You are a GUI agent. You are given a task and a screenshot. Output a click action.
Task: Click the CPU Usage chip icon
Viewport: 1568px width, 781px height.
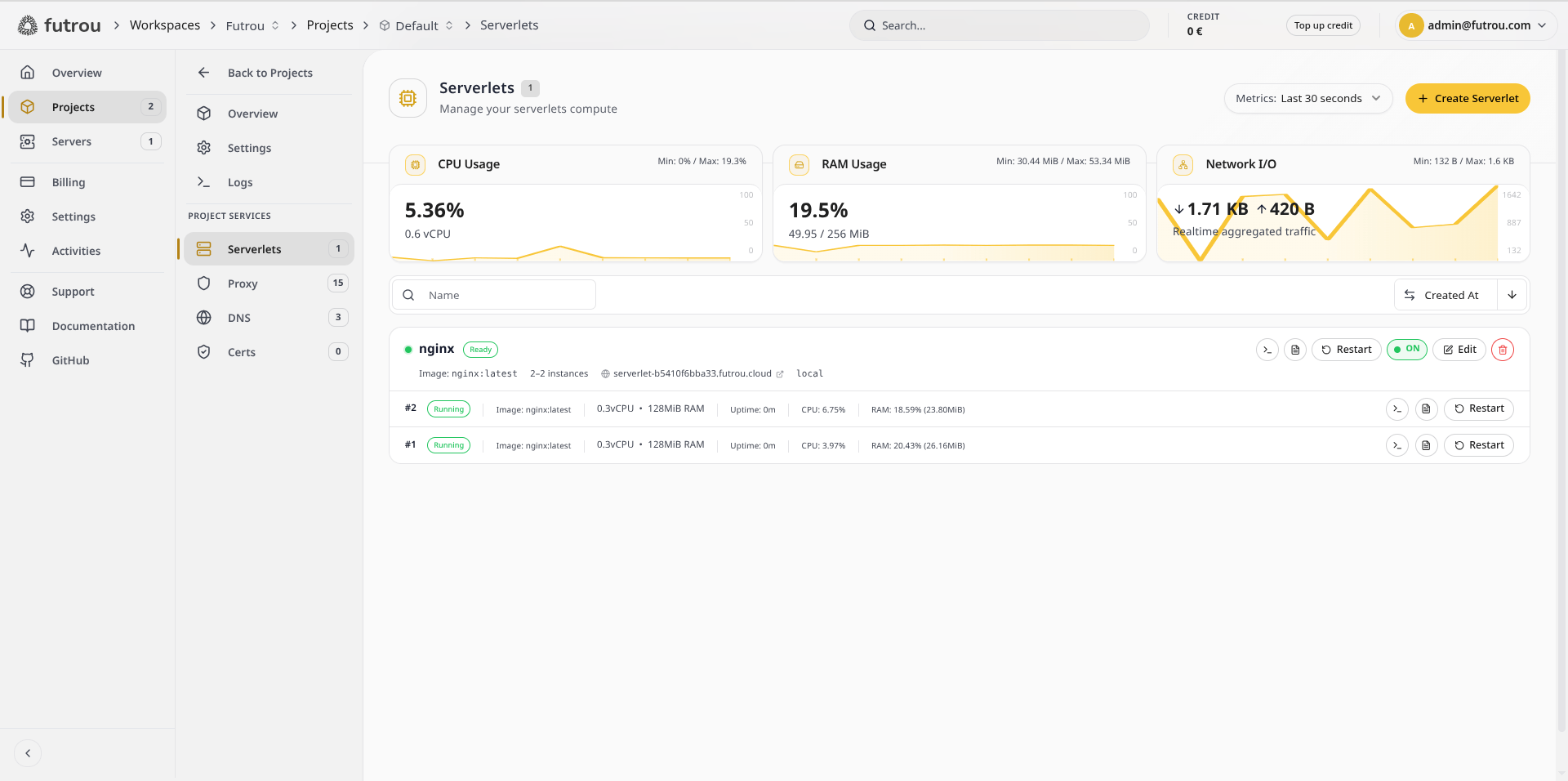[416, 164]
